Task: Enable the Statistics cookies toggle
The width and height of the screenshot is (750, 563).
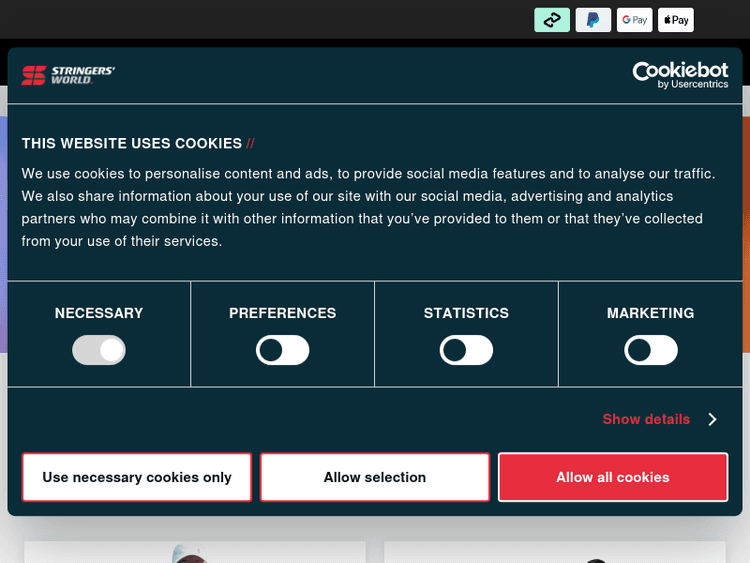Action: pyautogui.click(x=467, y=350)
